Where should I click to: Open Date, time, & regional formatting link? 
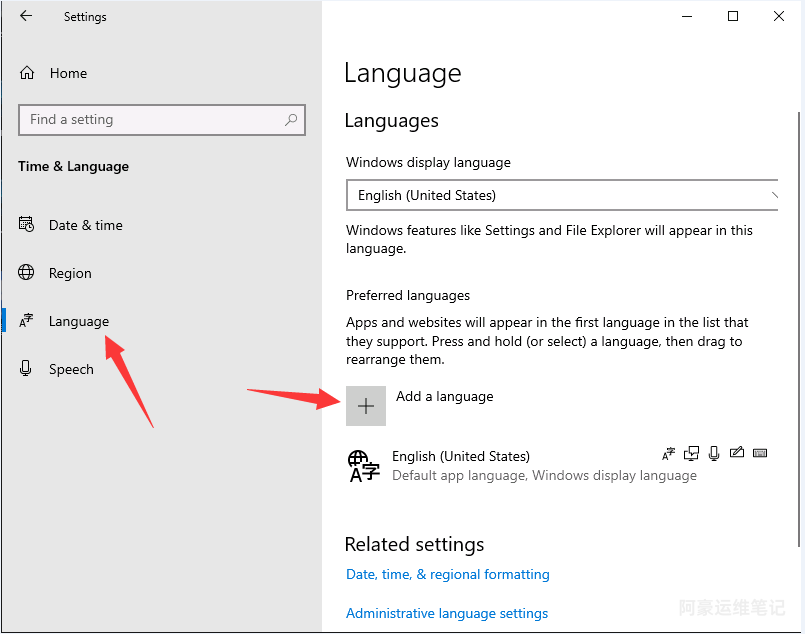pos(447,574)
